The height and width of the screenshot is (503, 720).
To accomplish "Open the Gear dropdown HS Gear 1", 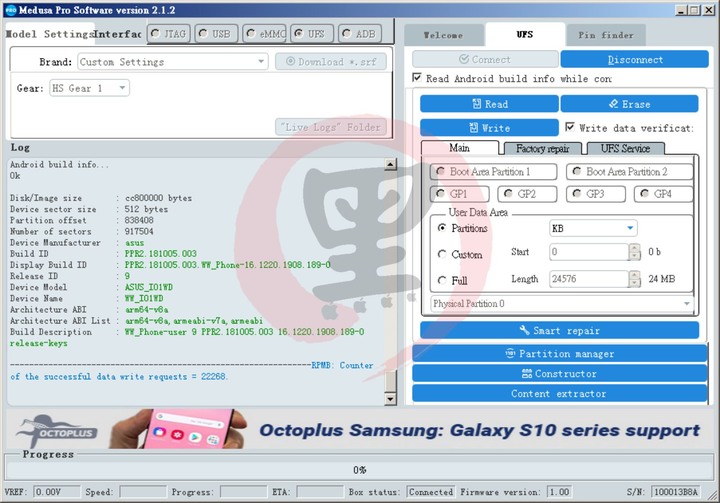I will [90, 88].
